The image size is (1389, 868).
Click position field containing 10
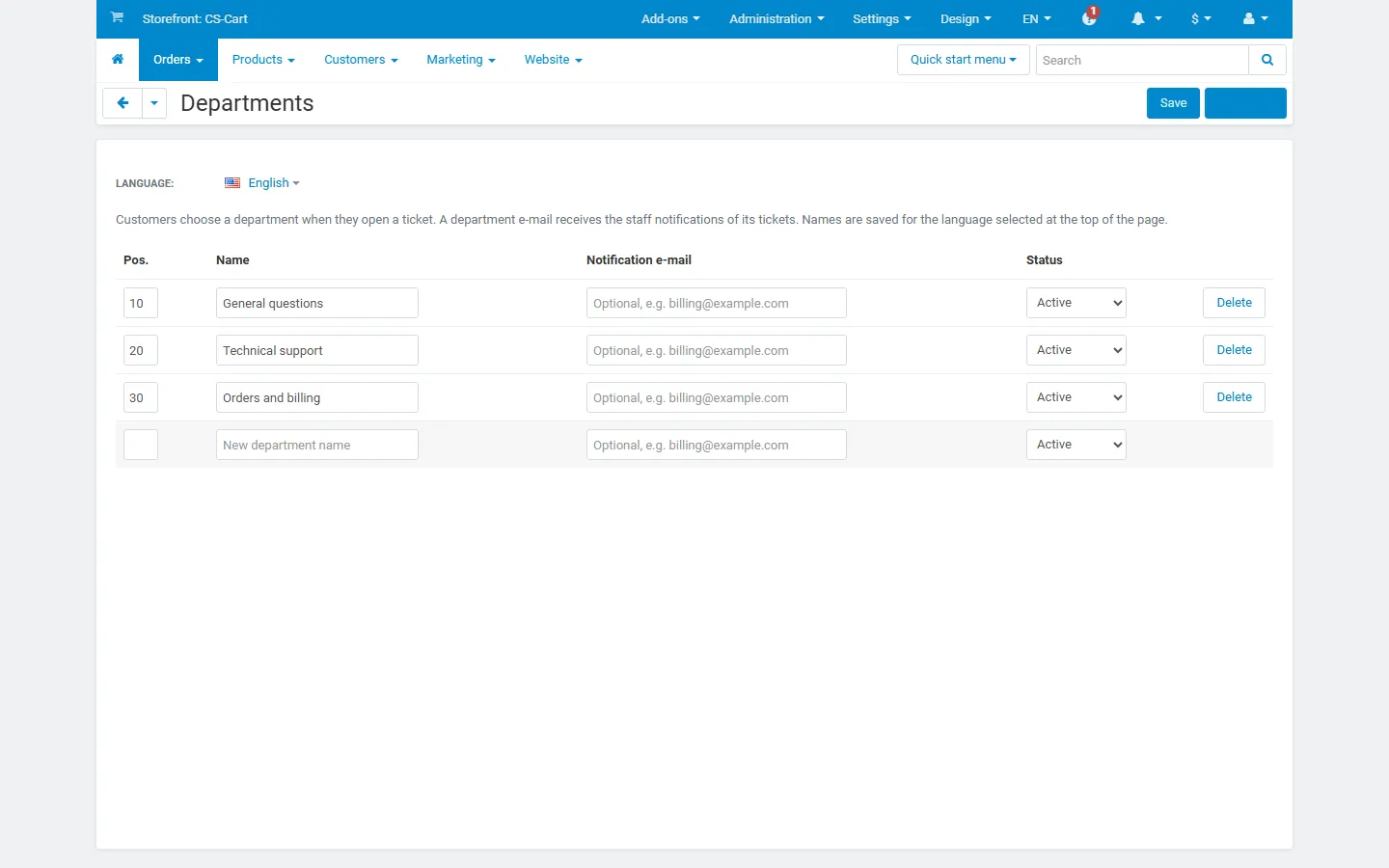coord(141,303)
